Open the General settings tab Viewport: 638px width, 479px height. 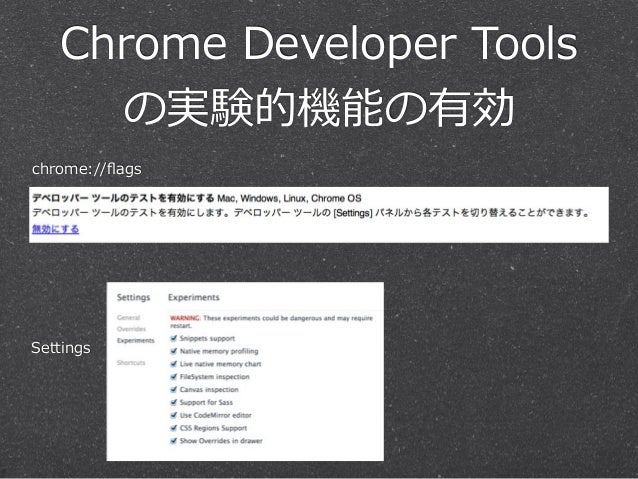point(128,317)
